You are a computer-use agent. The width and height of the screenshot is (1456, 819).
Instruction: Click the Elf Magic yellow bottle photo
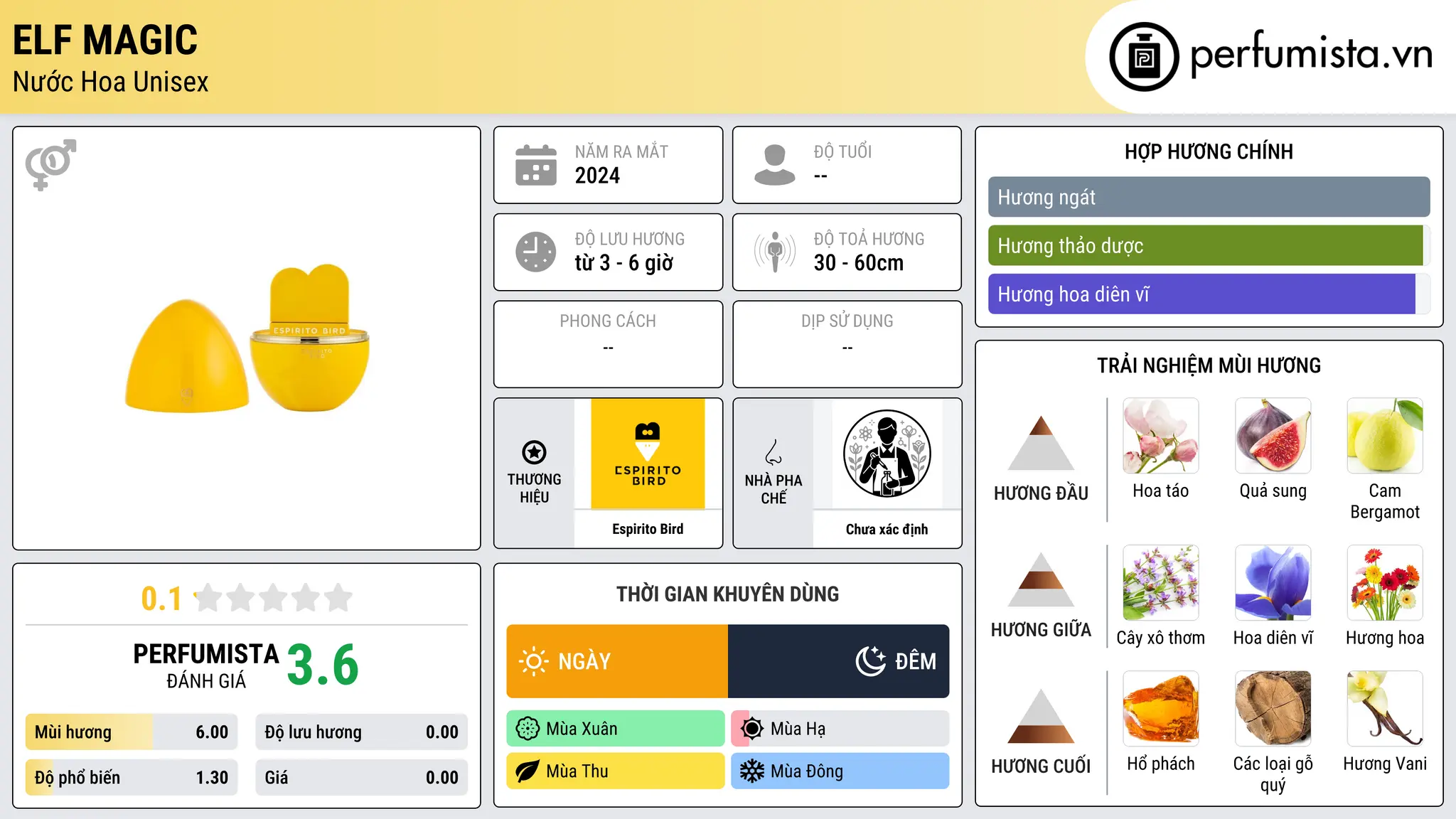[x=247, y=338]
